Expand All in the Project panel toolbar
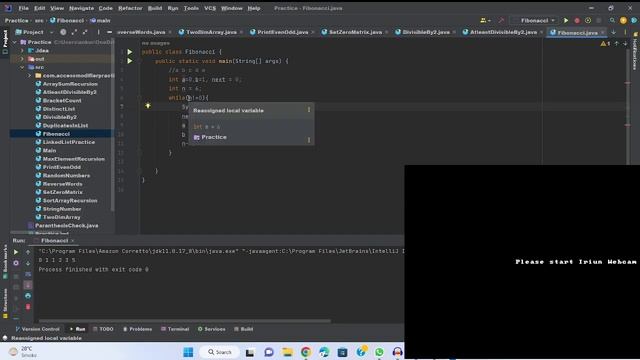This screenshot has height=360, width=640. tap(74, 32)
